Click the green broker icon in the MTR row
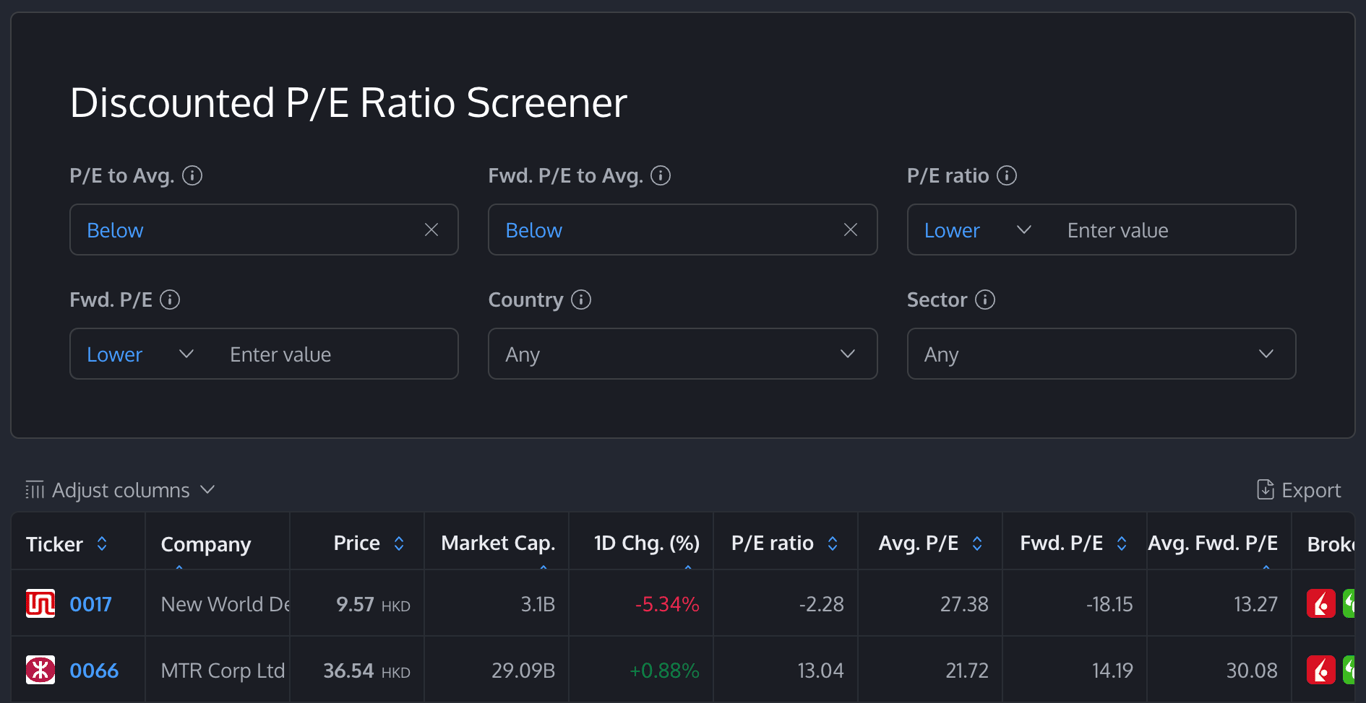The image size is (1366, 703). tap(1352, 670)
